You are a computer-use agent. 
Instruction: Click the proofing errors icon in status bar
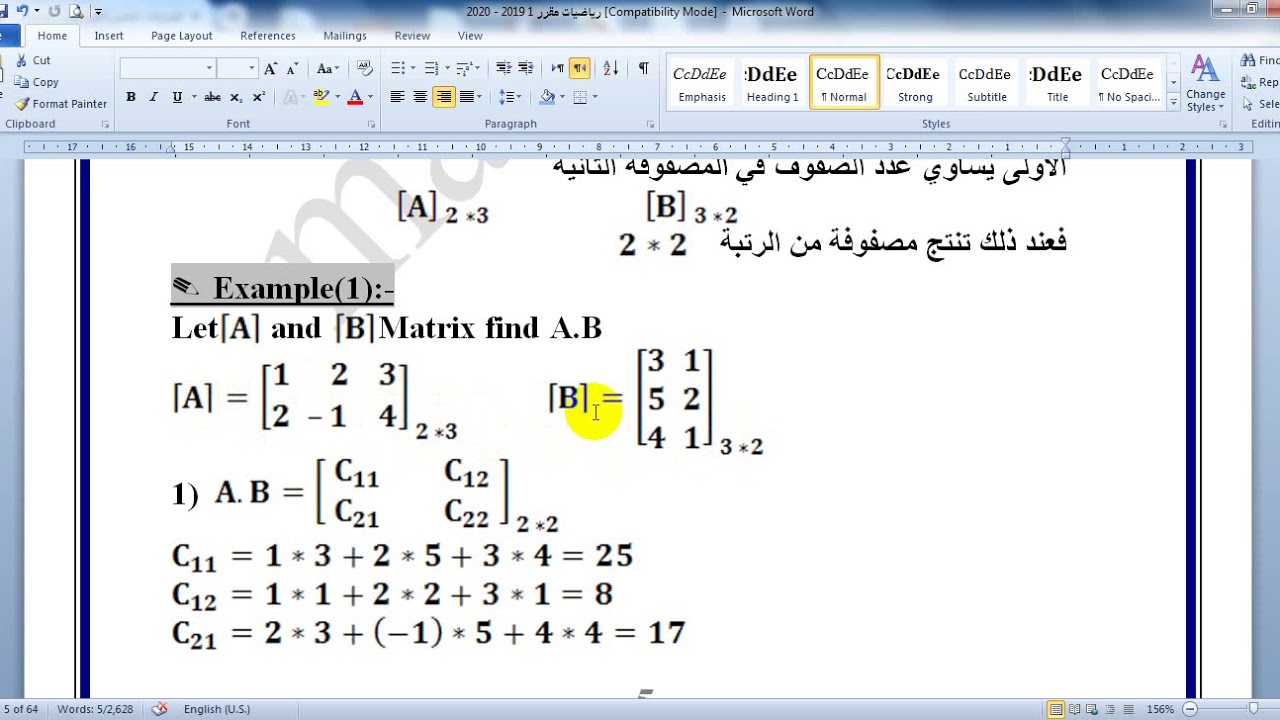pos(159,709)
